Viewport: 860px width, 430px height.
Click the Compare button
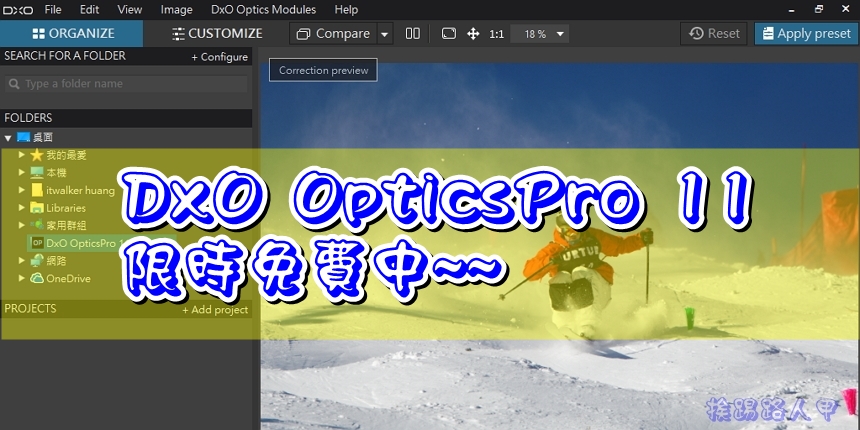click(x=333, y=34)
